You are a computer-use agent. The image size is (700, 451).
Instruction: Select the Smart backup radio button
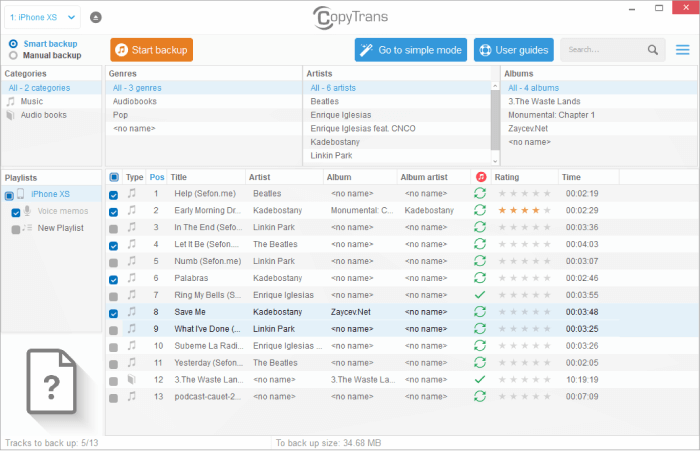pyautogui.click(x=13, y=44)
